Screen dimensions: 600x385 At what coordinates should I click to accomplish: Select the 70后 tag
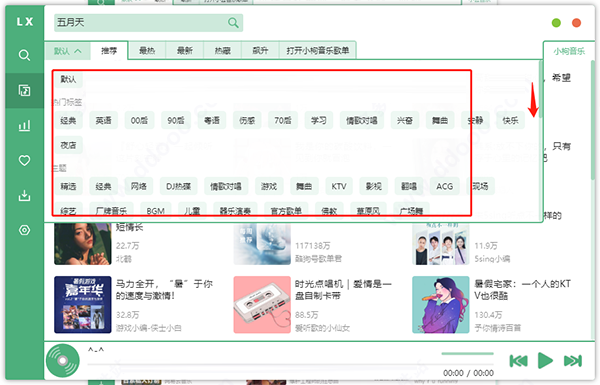pos(283,121)
